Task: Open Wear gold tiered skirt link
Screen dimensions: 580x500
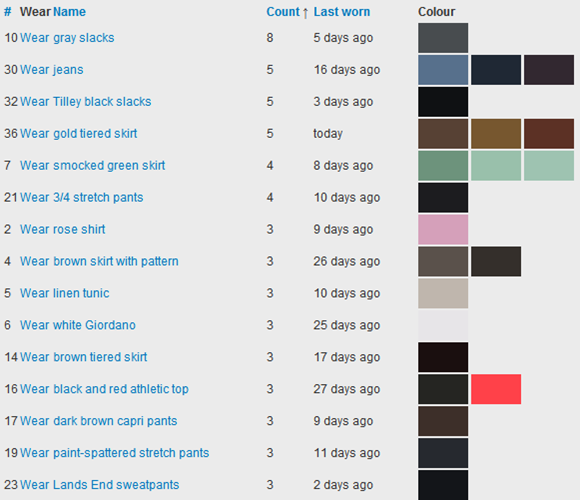Action: 78,134
